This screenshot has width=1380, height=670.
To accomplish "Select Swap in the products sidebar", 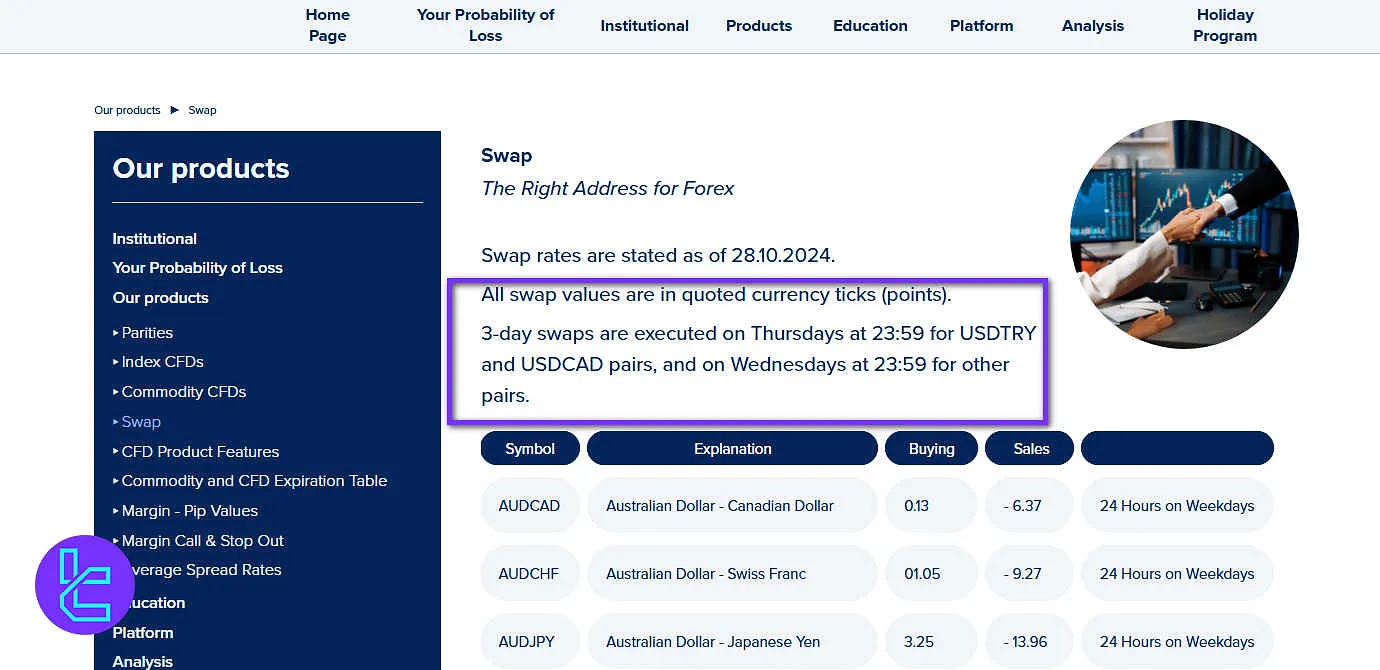I will pyautogui.click(x=141, y=421).
